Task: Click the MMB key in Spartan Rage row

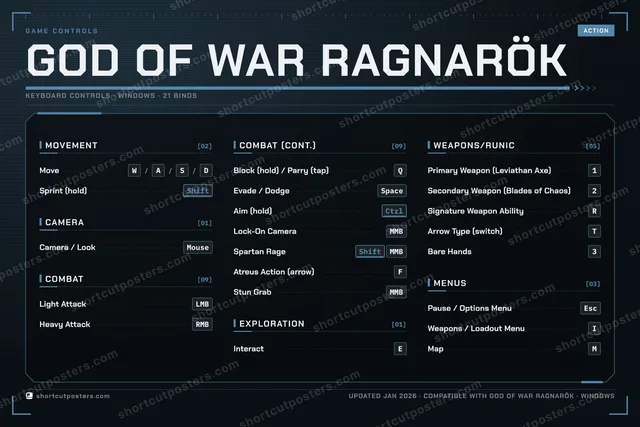Action: pyautogui.click(x=396, y=251)
